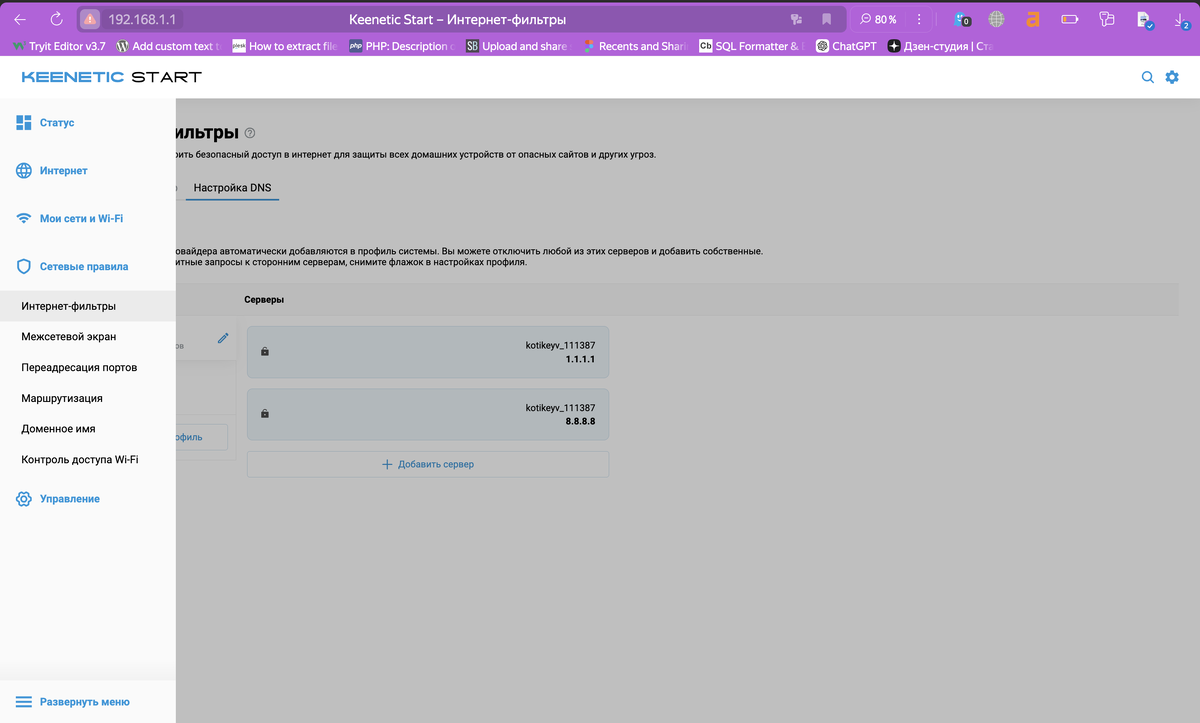The width and height of the screenshot is (1200, 723).
Task: Open the Дзен-студия bookmark
Action: coord(940,46)
